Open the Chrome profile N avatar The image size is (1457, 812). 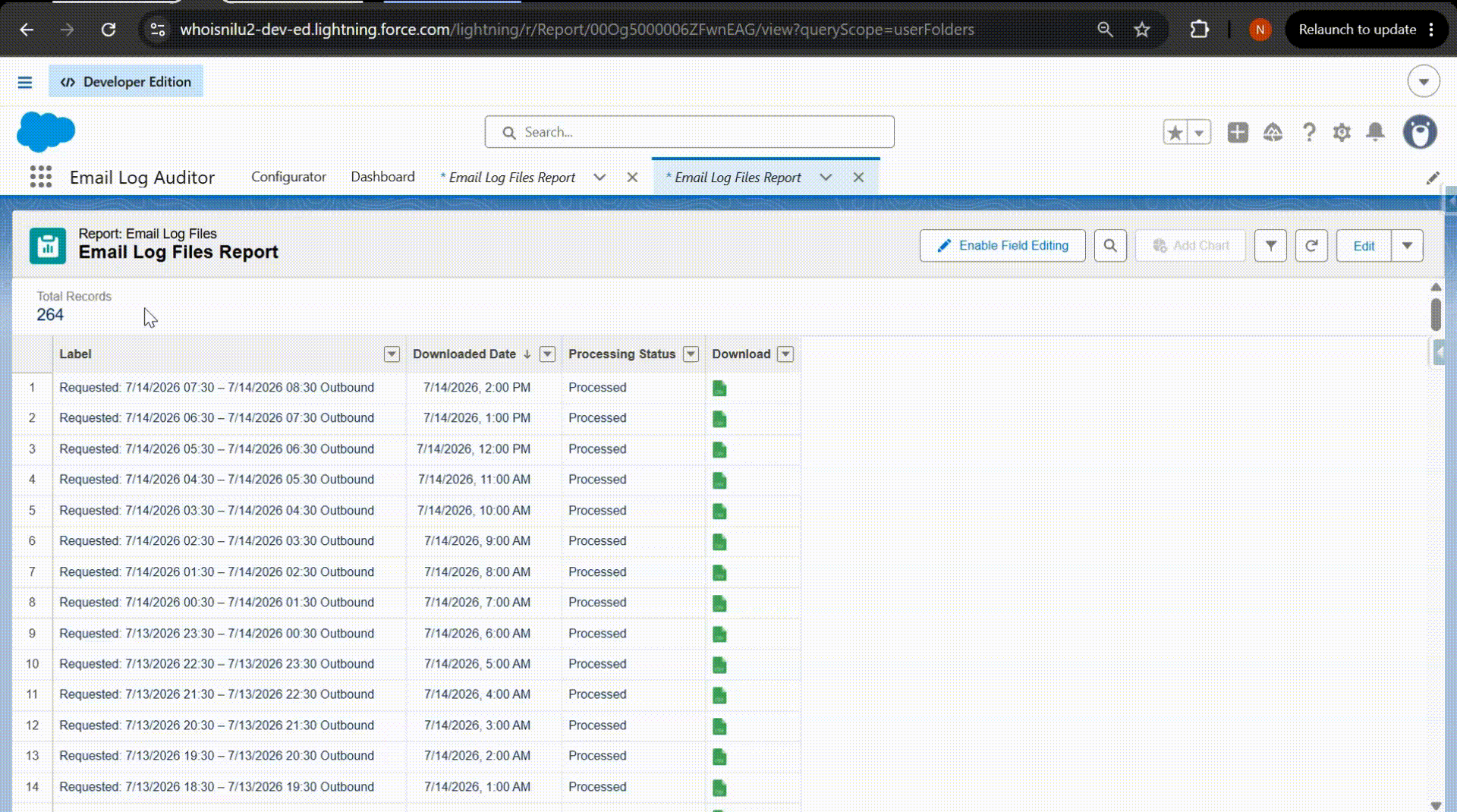[1260, 30]
